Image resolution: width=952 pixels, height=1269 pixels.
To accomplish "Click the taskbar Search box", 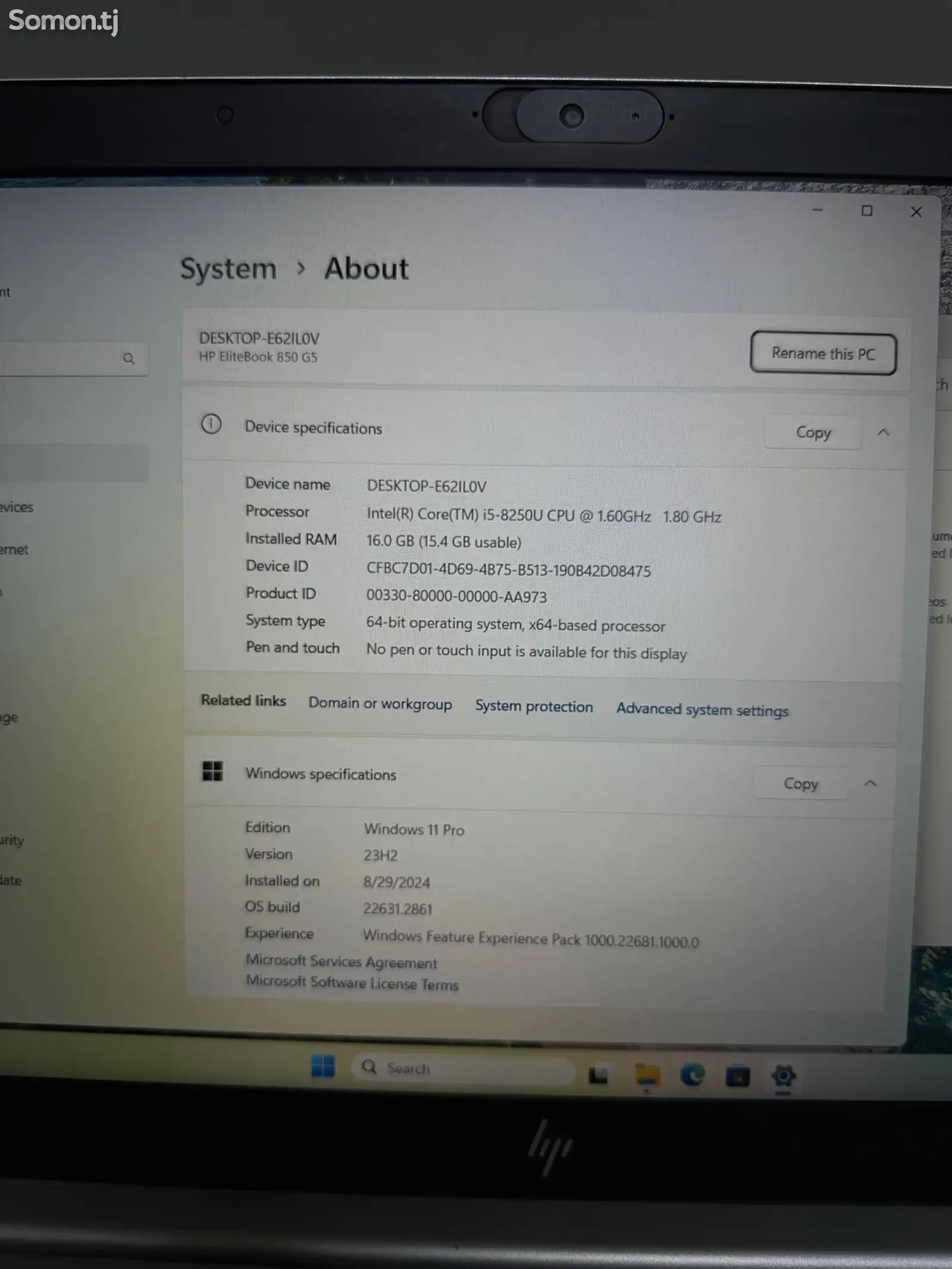I will coord(463,1069).
